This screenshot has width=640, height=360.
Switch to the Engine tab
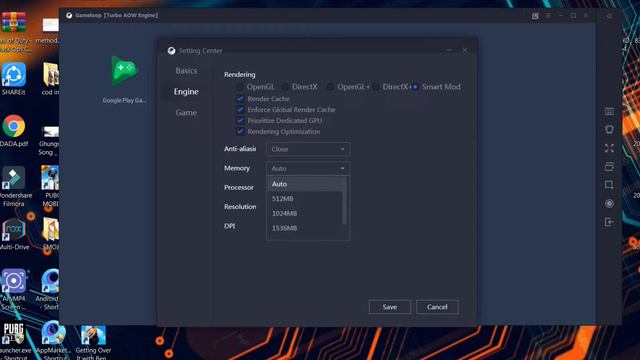pos(186,92)
